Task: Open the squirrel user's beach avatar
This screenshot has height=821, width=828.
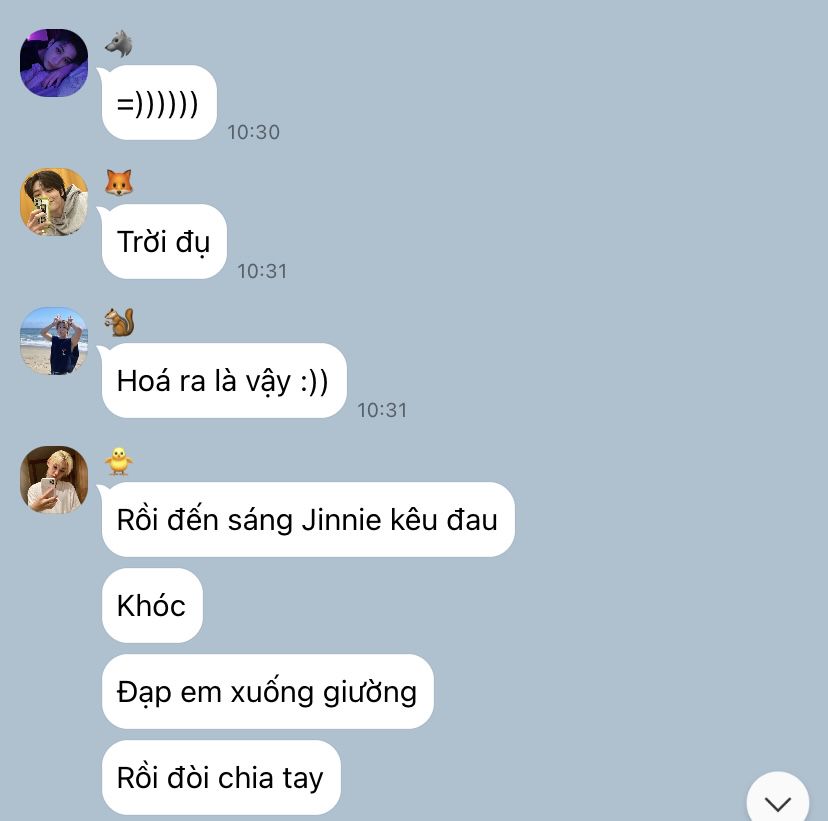Action: coord(54,341)
